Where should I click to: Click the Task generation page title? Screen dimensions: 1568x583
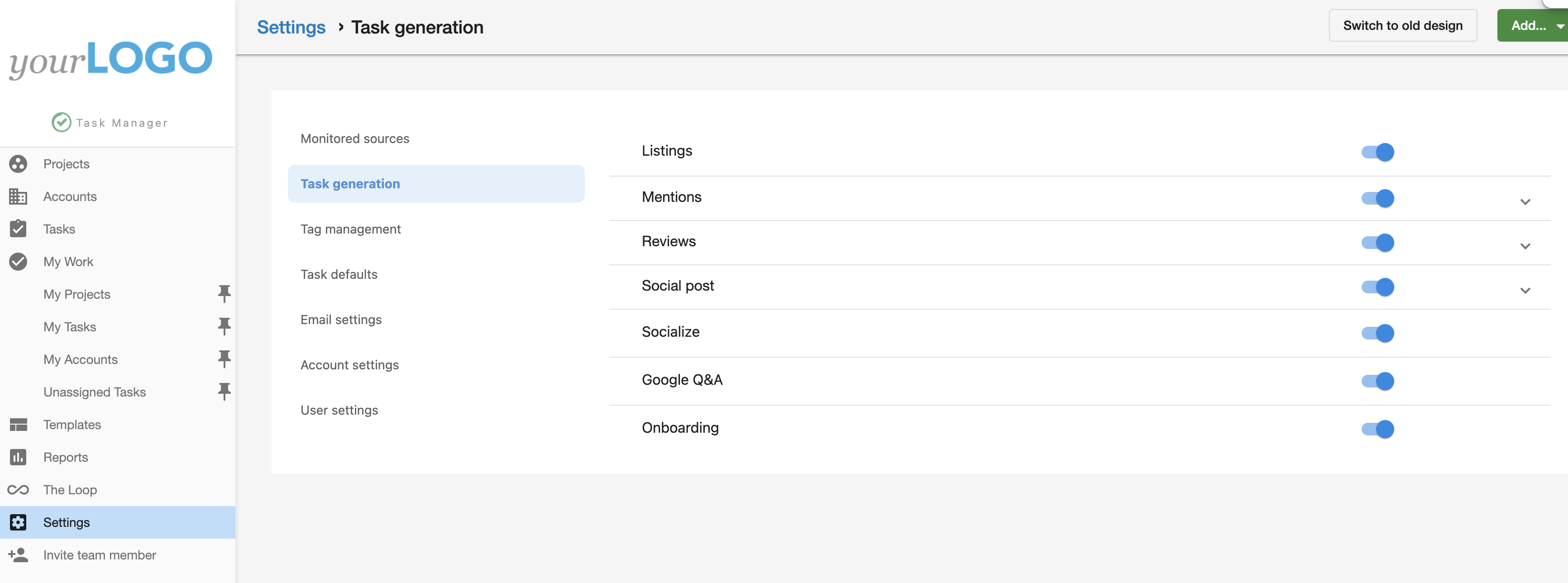(x=417, y=28)
